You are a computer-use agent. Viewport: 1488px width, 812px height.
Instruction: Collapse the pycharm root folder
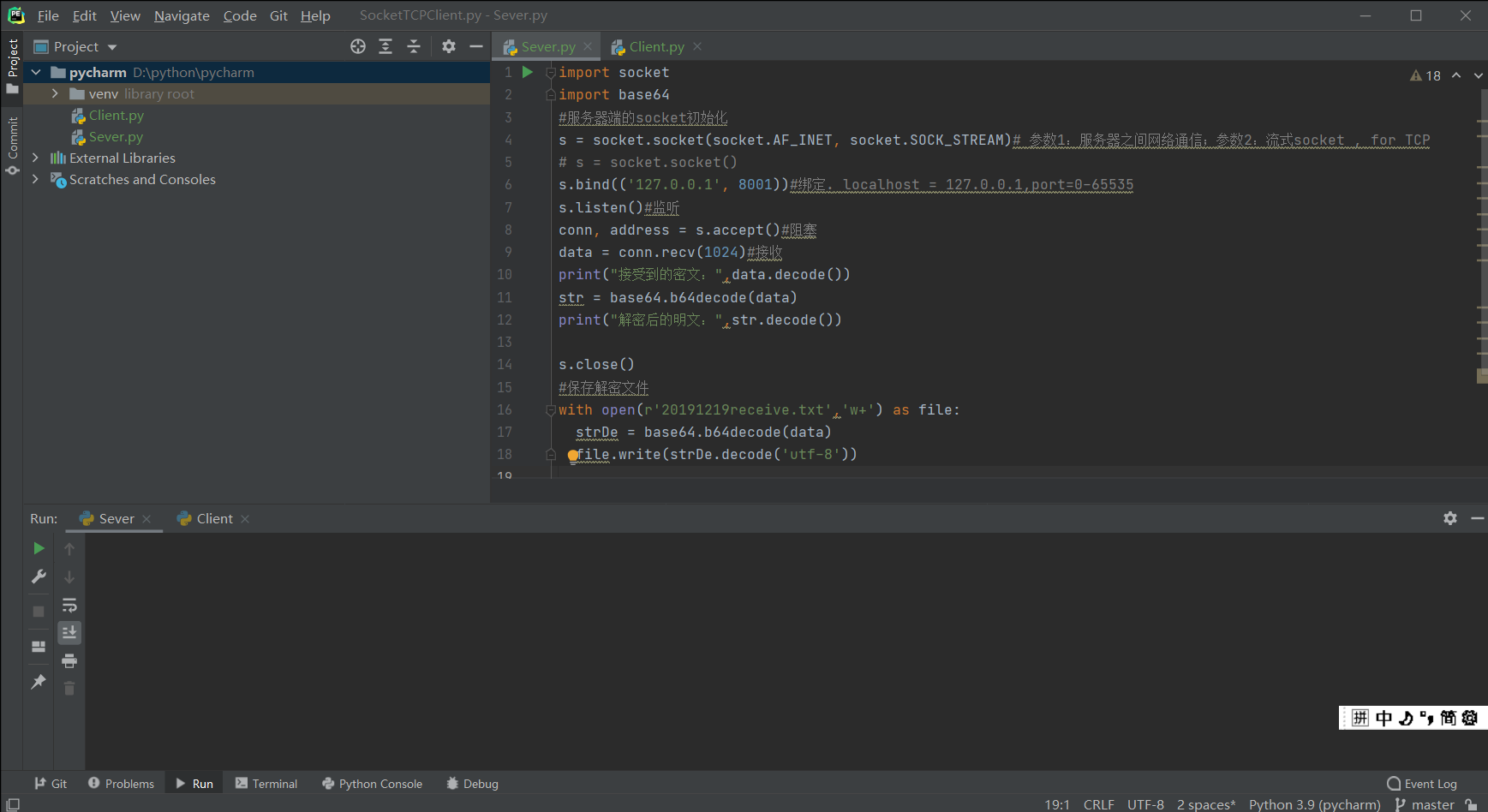36,72
